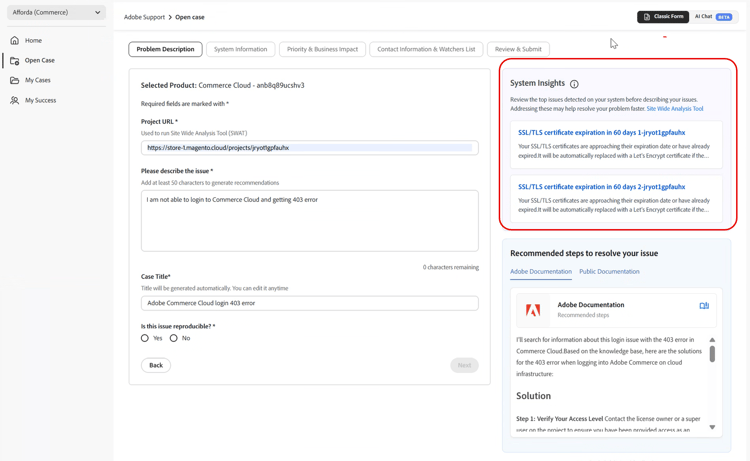The height and width of the screenshot is (461, 750).
Task: Select My Success in sidebar
Action: (40, 100)
